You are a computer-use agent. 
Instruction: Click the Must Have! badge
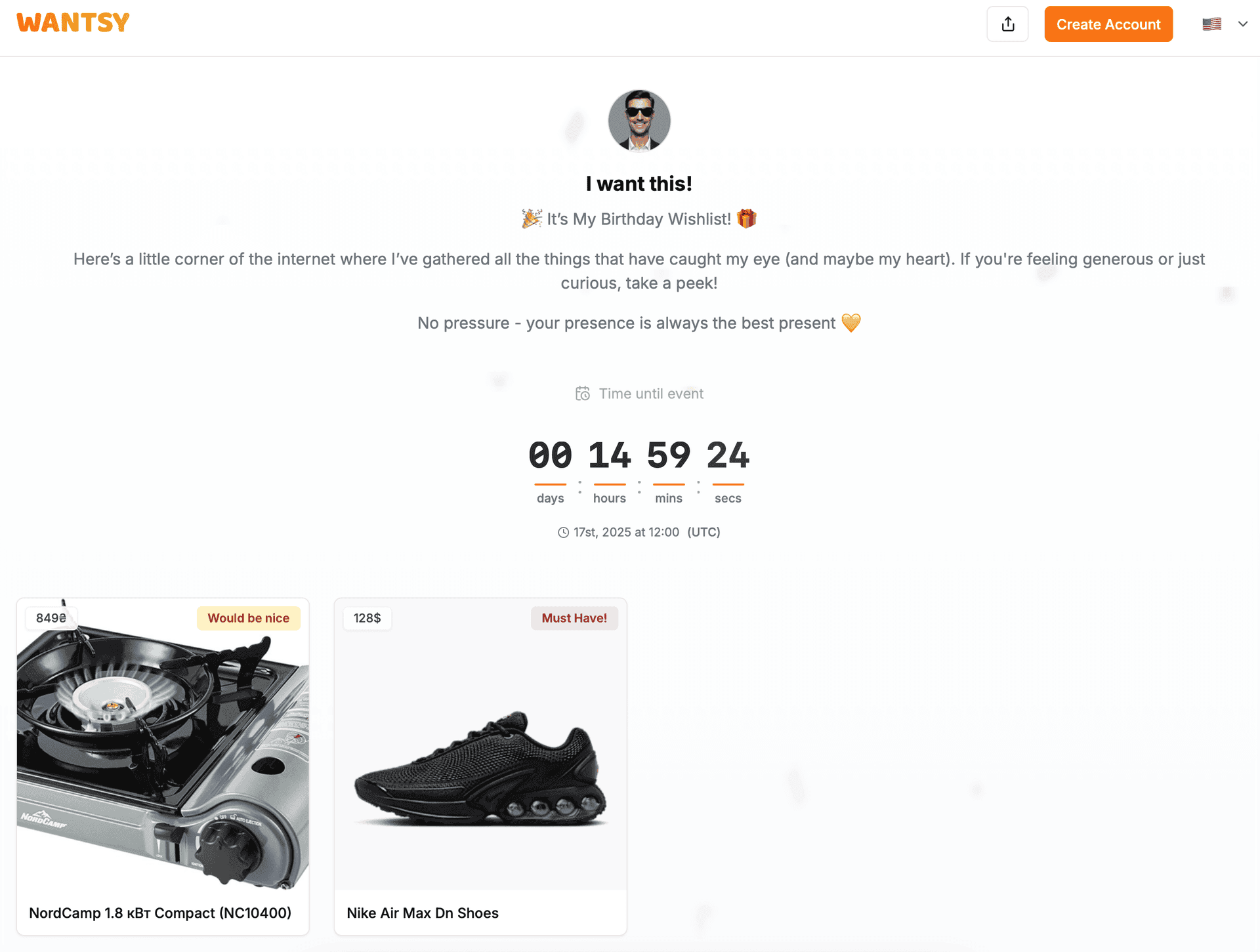(x=574, y=618)
